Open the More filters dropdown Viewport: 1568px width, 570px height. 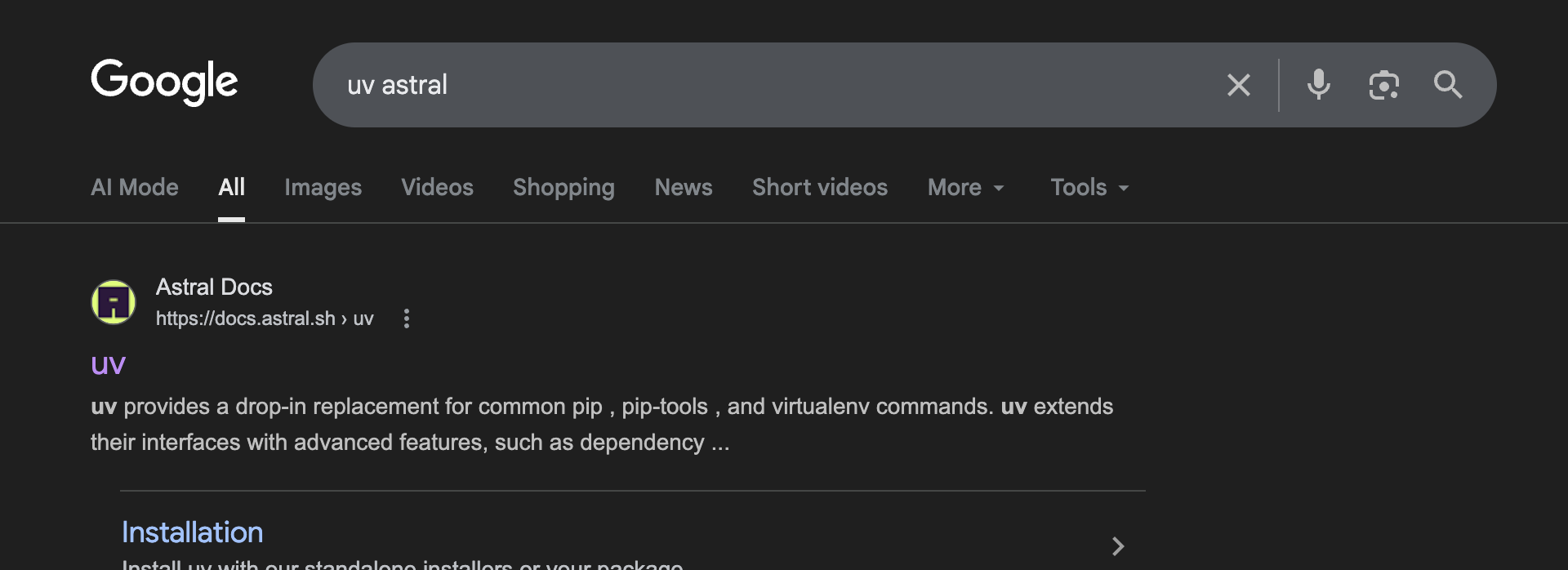pyautogui.click(x=965, y=188)
